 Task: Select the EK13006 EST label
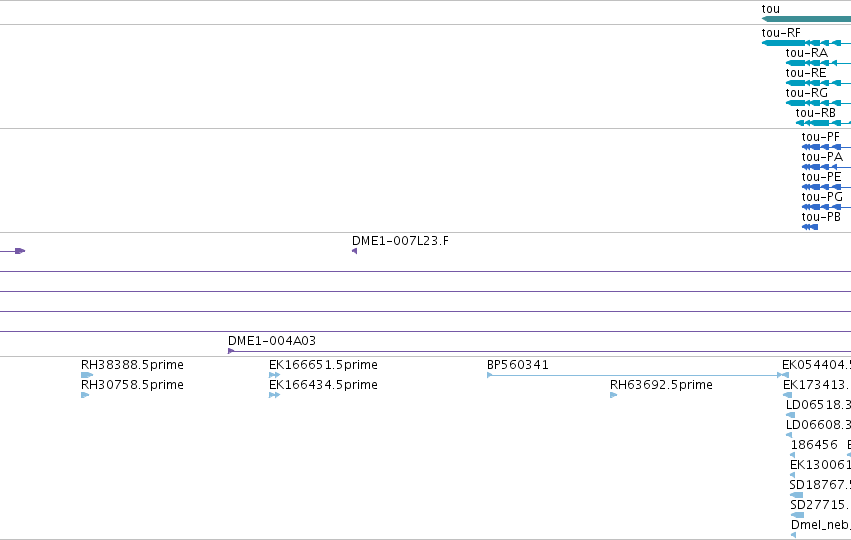820,465
